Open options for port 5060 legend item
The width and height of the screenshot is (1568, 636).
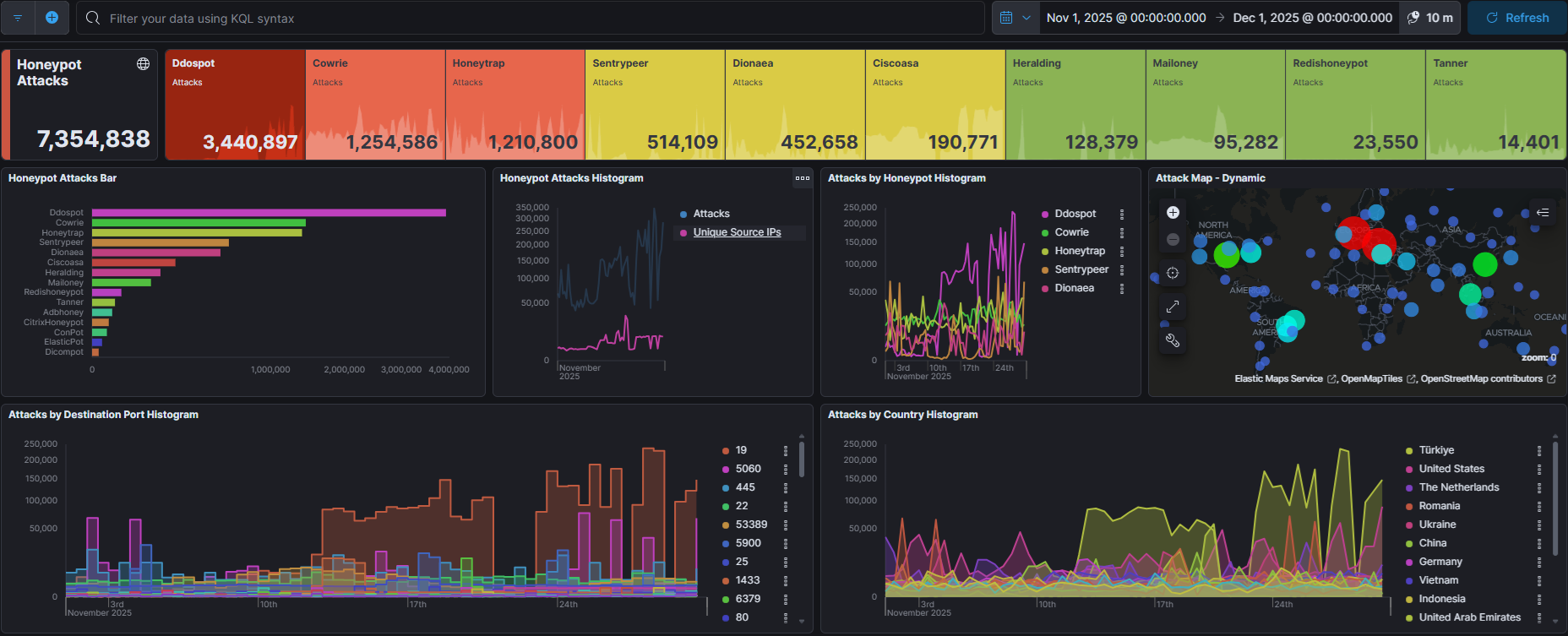(786, 470)
